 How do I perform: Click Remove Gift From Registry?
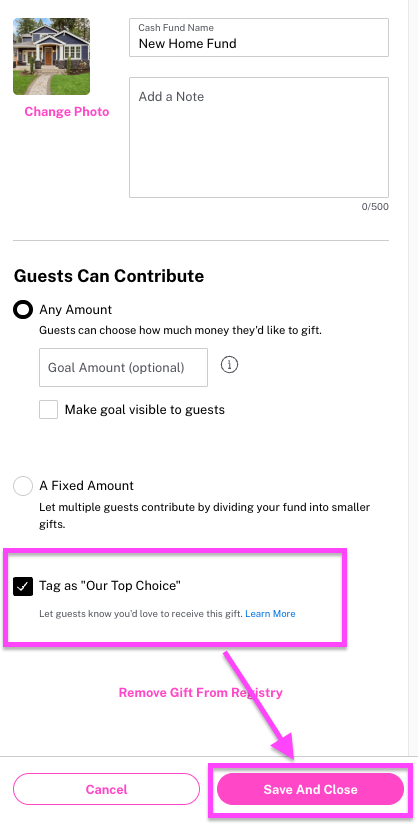[x=201, y=693]
